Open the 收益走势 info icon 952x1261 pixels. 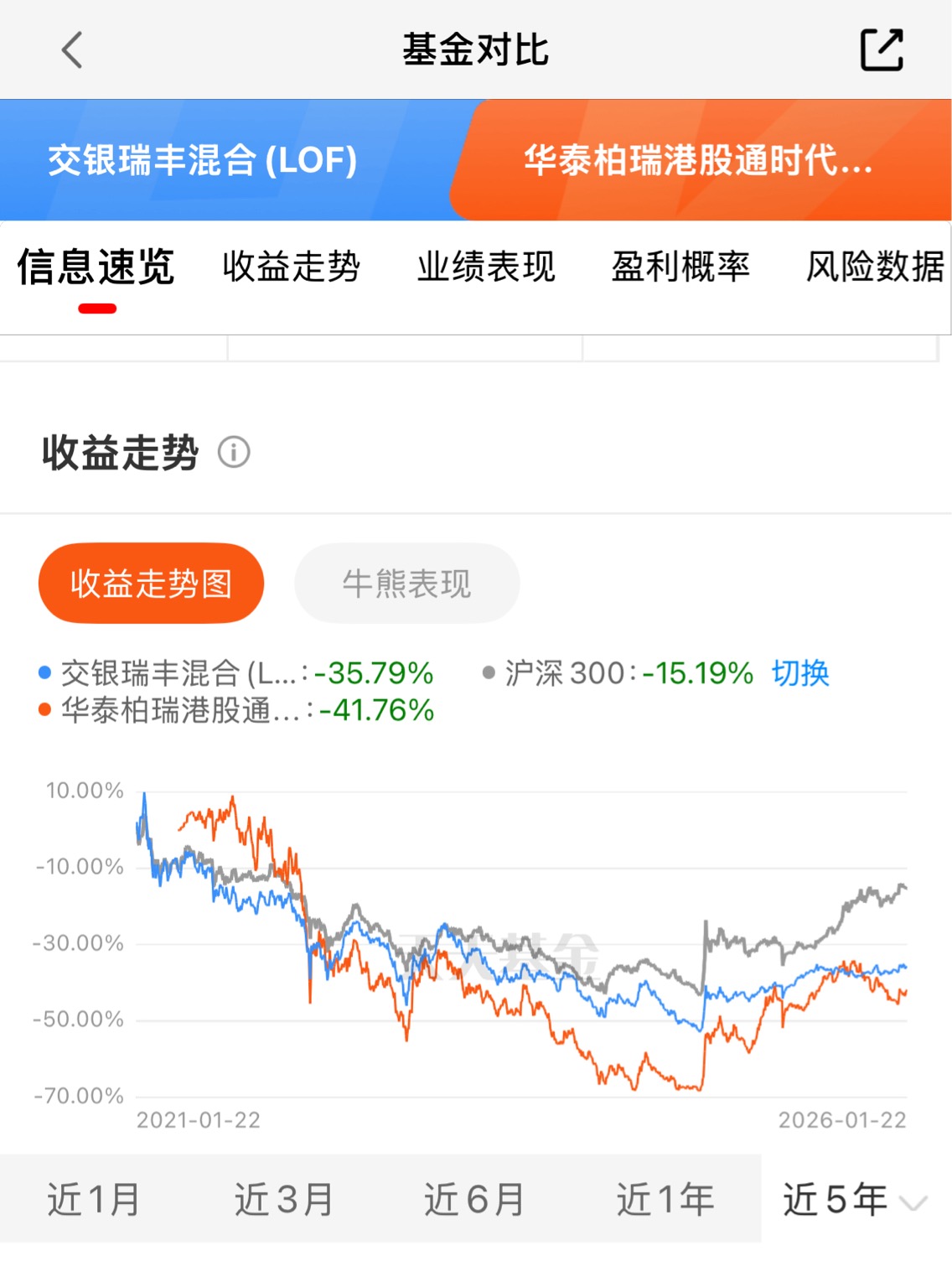tap(234, 453)
